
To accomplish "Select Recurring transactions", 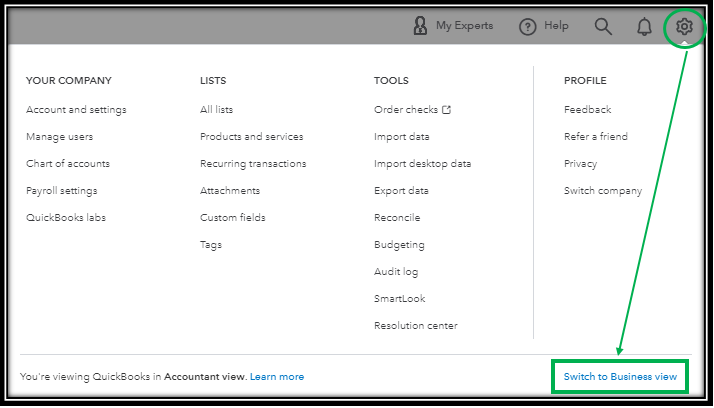I will pyautogui.click(x=253, y=163).
